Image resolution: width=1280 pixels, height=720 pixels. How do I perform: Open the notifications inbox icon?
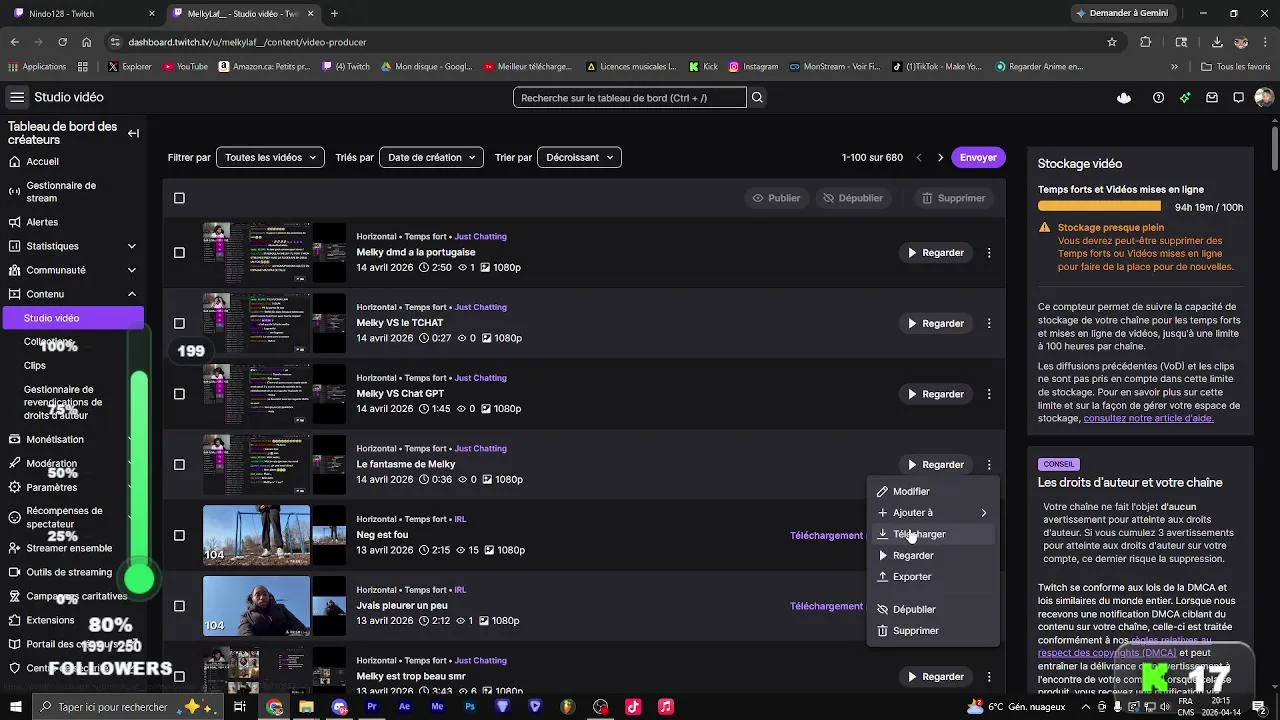pos(1212,98)
